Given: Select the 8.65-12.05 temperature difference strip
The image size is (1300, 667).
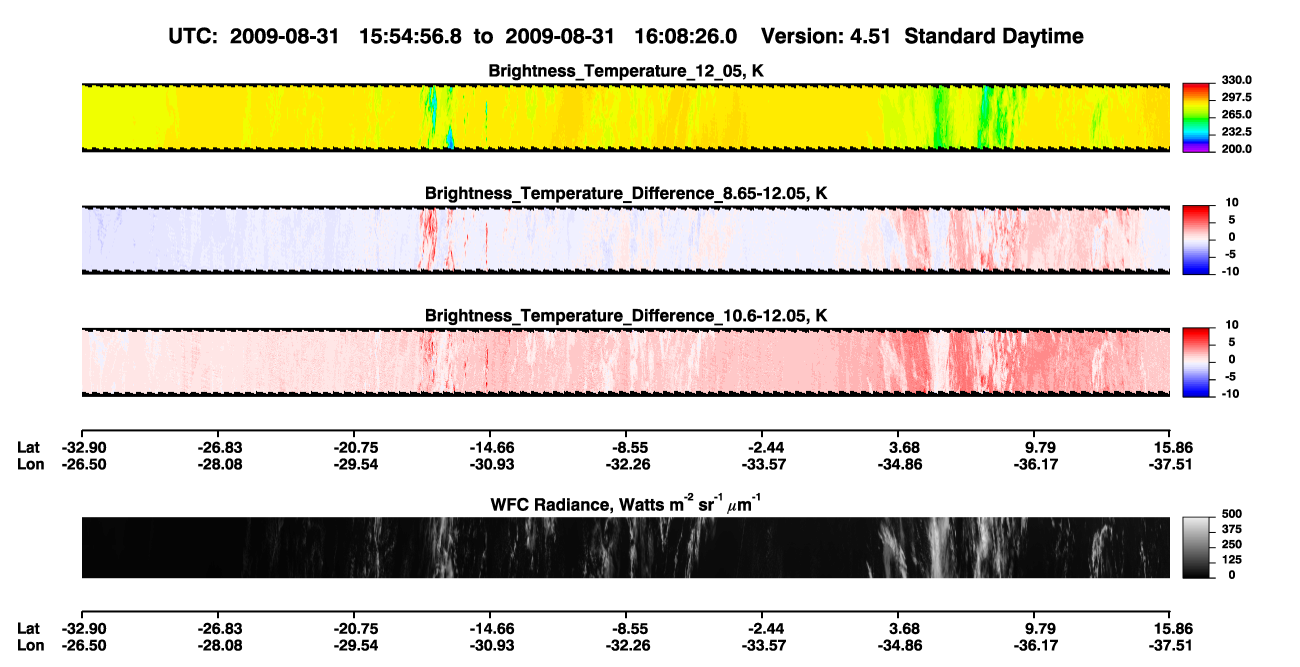Looking at the screenshot, I should click(x=625, y=239).
